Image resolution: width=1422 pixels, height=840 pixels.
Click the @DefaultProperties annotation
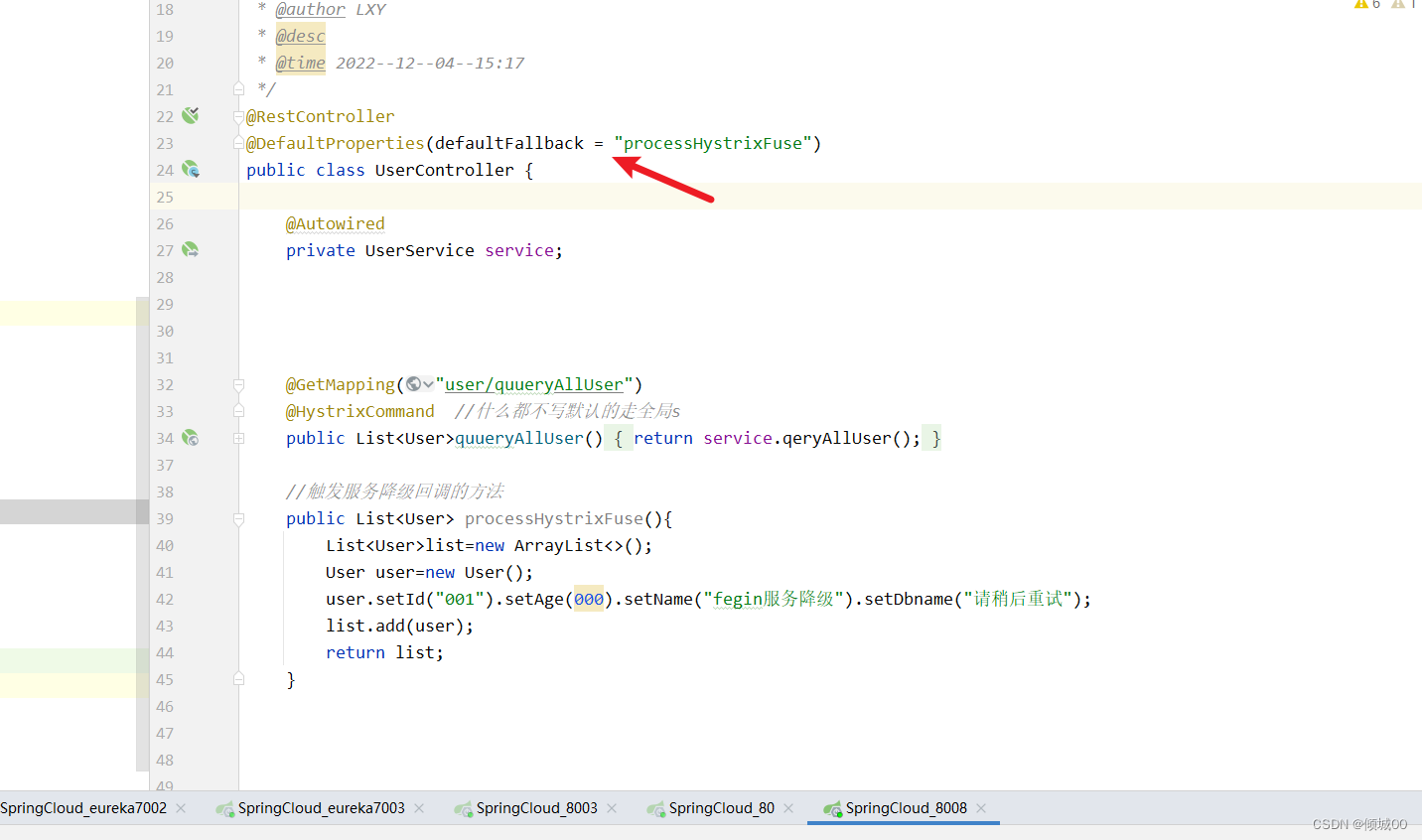335,143
